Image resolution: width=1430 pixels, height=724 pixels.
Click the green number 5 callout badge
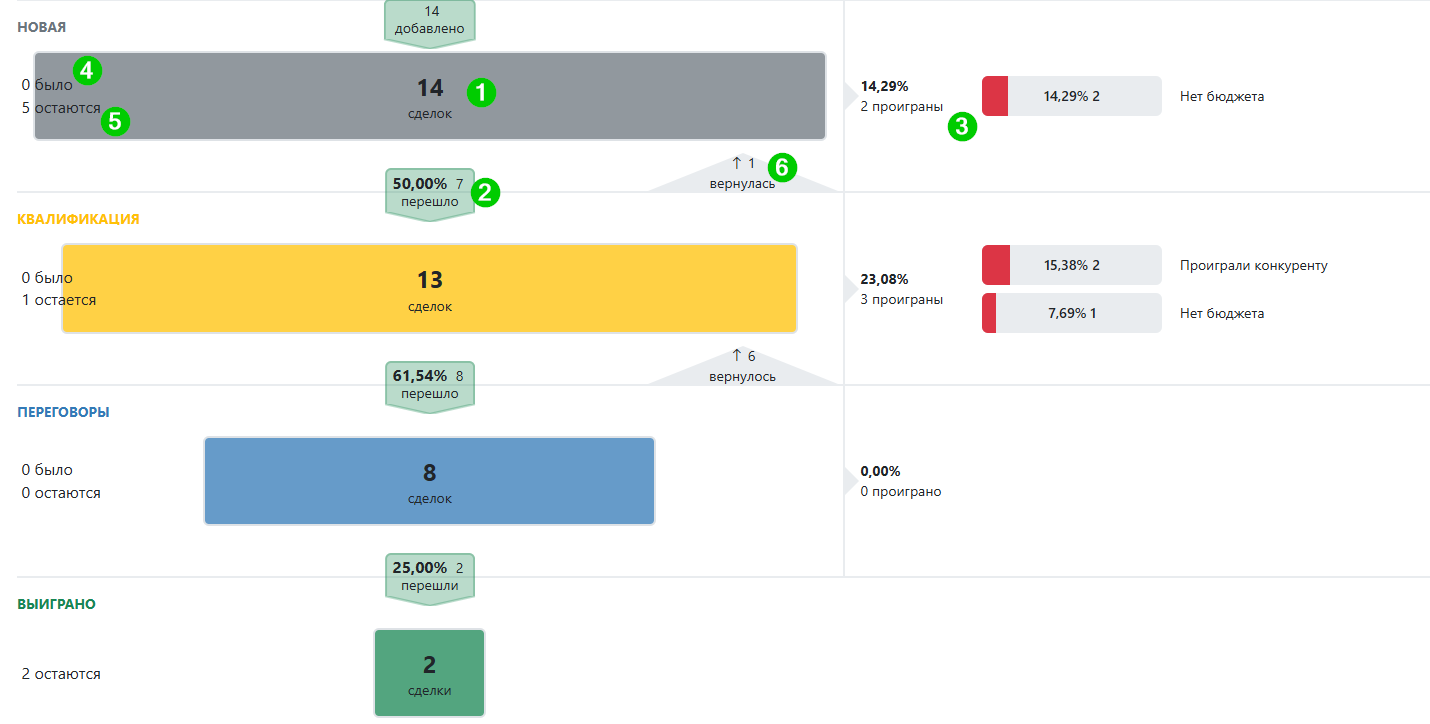click(115, 122)
